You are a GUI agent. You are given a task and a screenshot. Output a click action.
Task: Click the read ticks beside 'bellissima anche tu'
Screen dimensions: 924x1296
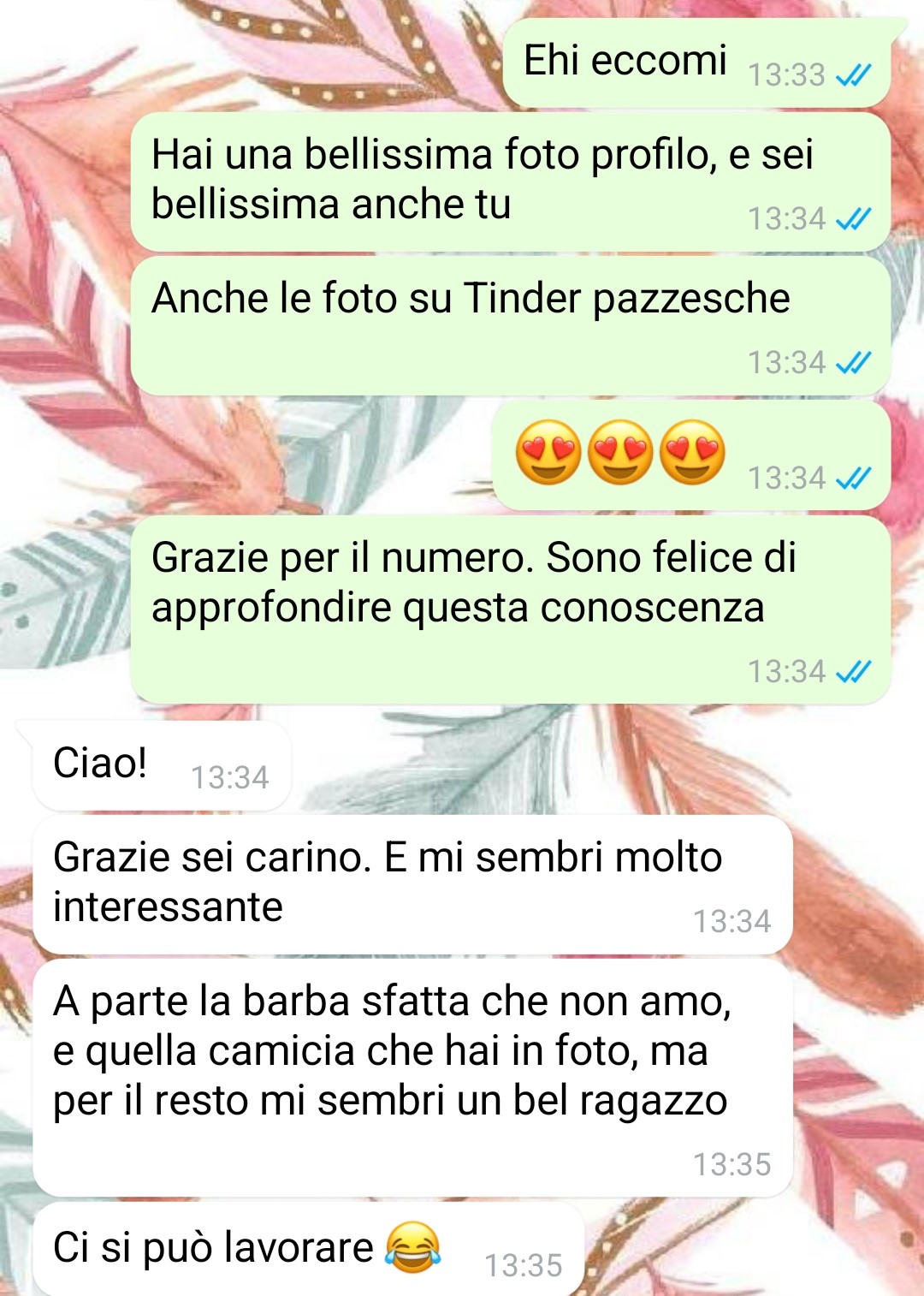853,220
